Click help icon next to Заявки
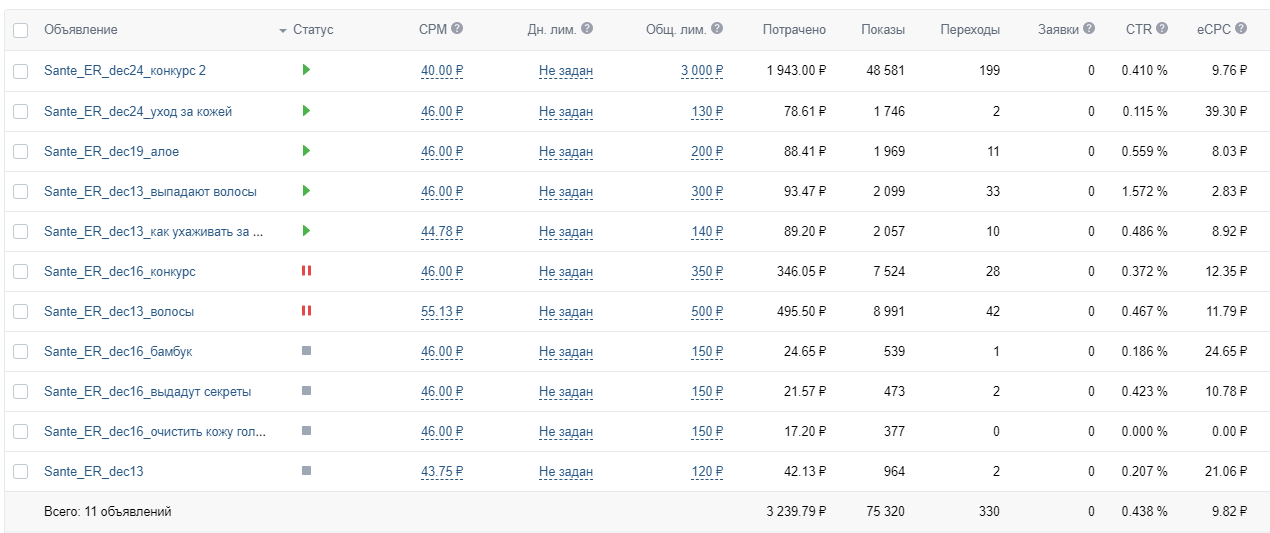This screenshot has height=533, width=1270. (1089, 29)
